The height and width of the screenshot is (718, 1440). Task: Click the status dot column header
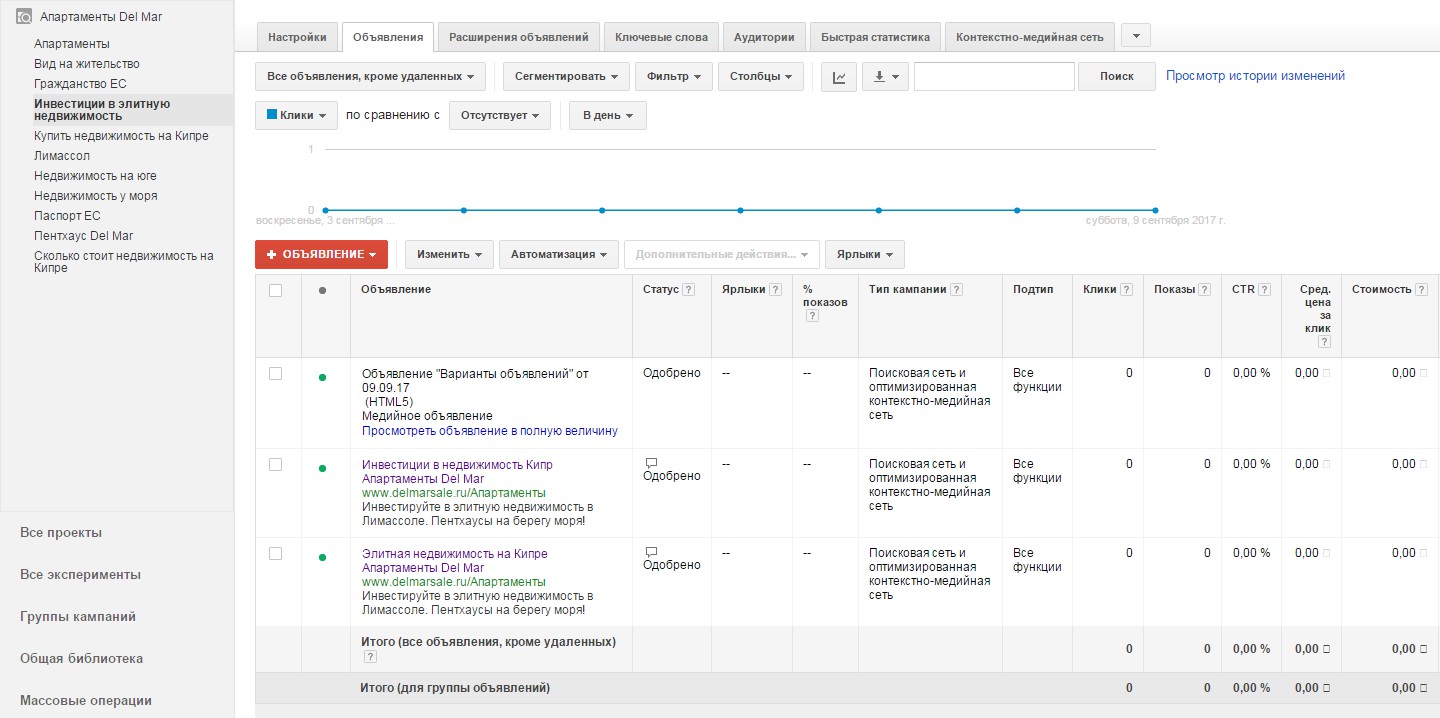tap(322, 290)
